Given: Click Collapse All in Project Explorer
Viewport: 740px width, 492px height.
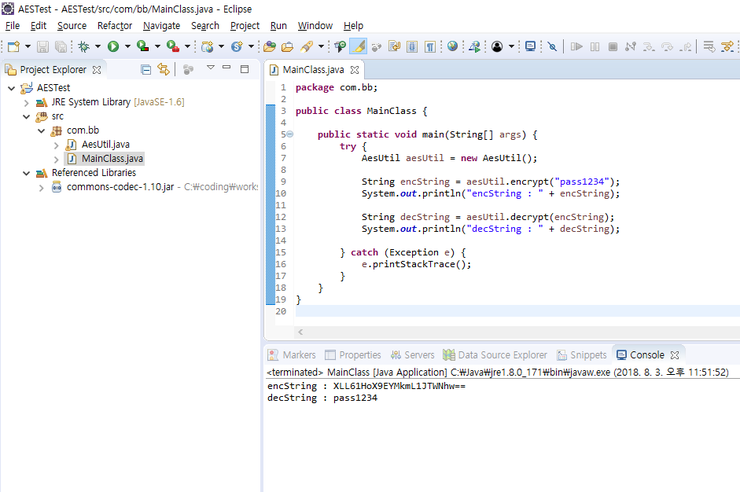Looking at the screenshot, I should coord(146,70).
